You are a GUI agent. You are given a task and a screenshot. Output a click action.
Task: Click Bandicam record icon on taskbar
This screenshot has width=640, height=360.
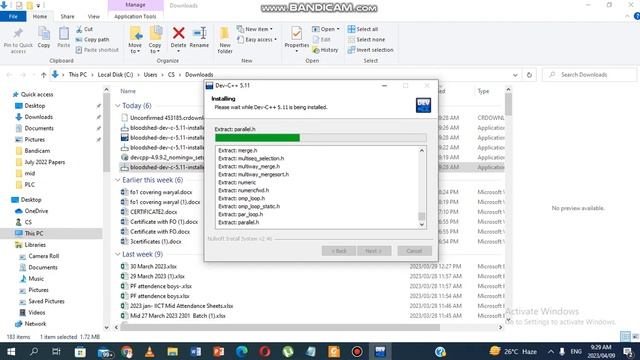point(357,351)
